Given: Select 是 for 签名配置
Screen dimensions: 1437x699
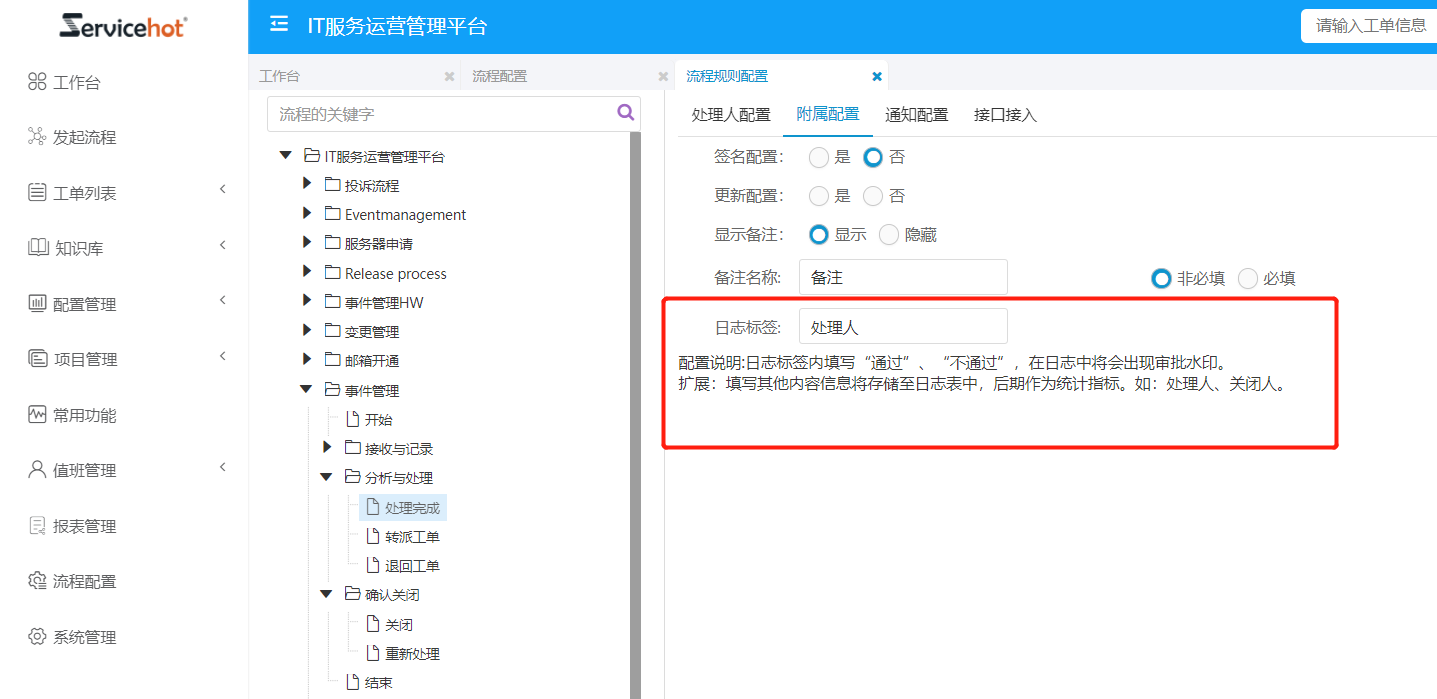Looking at the screenshot, I should 819,157.
